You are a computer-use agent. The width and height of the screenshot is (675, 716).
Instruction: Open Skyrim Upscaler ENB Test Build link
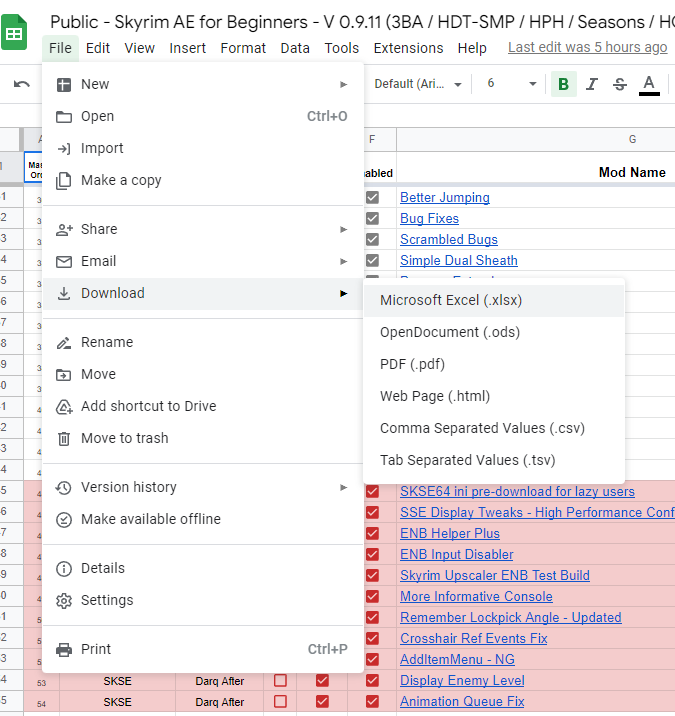coord(495,575)
